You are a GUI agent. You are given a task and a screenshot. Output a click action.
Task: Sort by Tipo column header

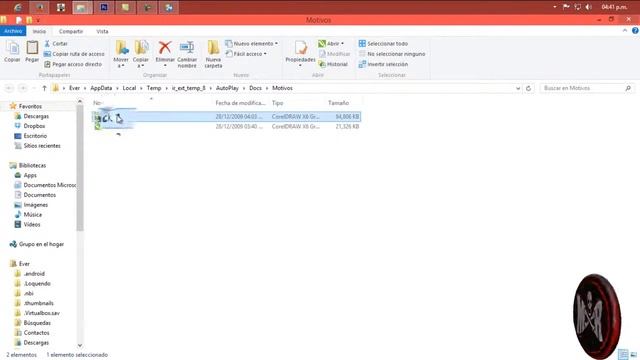pyautogui.click(x=278, y=103)
